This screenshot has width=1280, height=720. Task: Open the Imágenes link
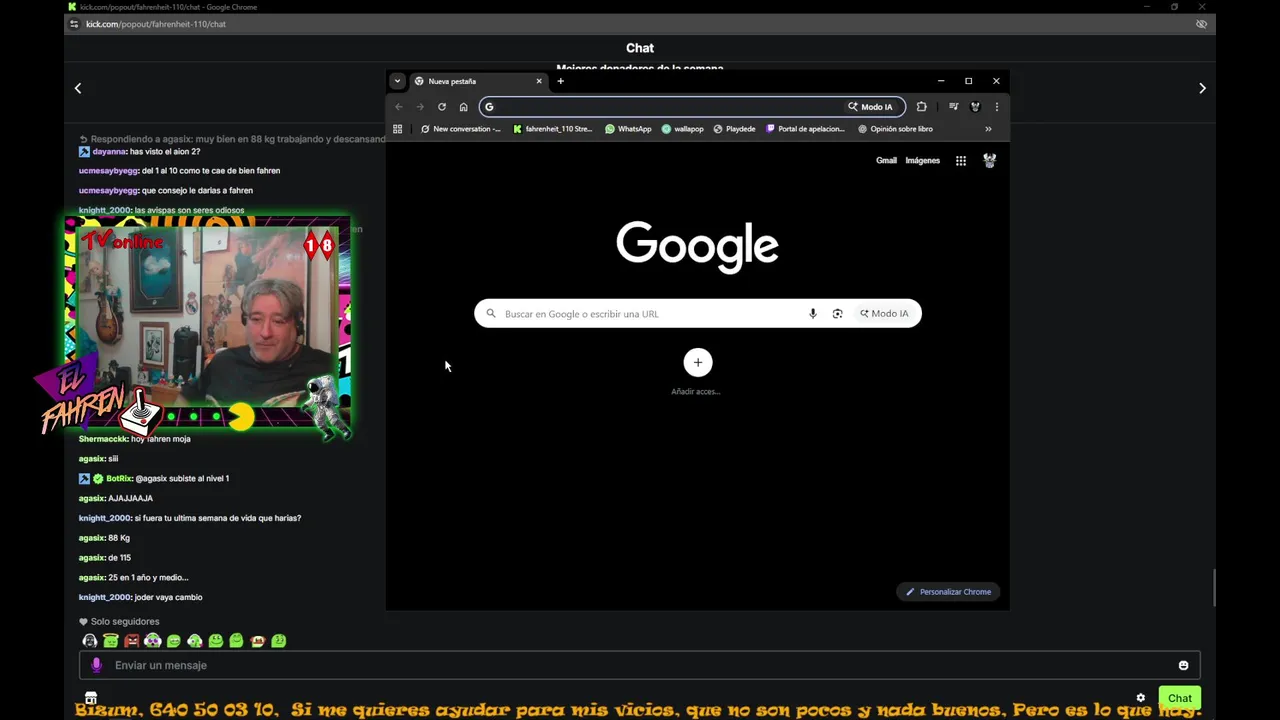(923, 161)
